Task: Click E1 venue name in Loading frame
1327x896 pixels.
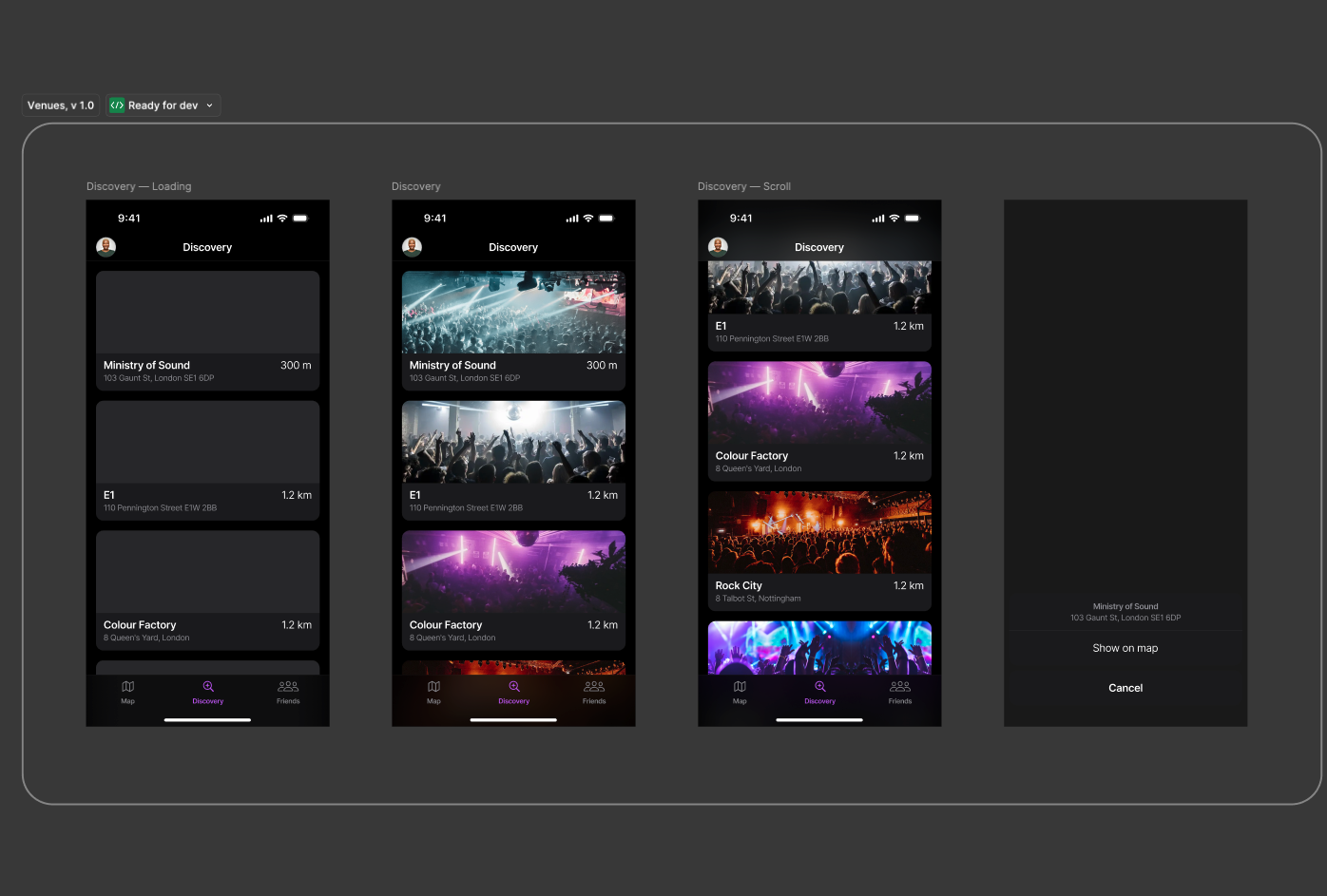Action: coord(109,495)
